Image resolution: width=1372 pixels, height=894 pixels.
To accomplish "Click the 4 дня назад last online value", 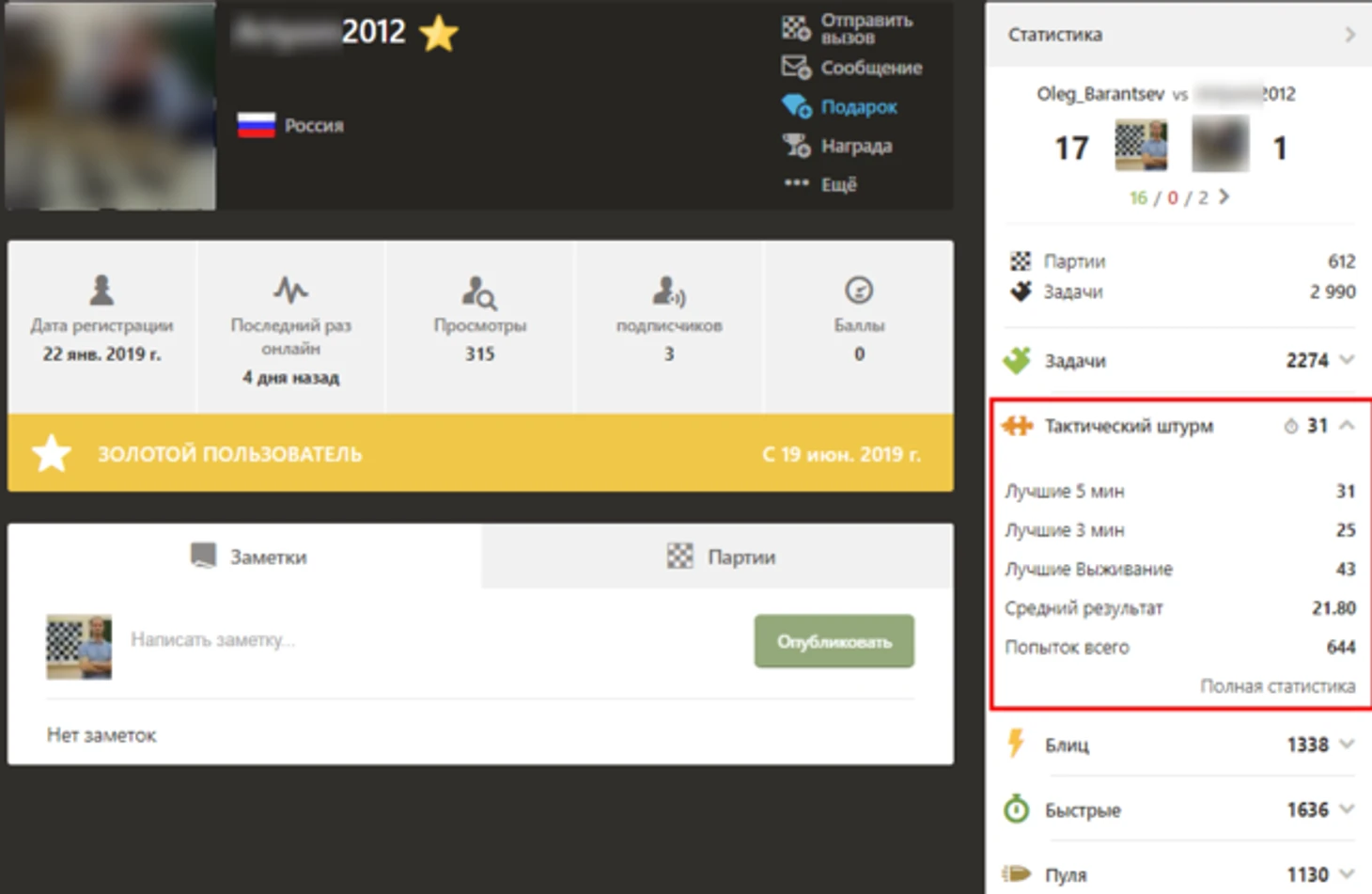I will point(291,377).
